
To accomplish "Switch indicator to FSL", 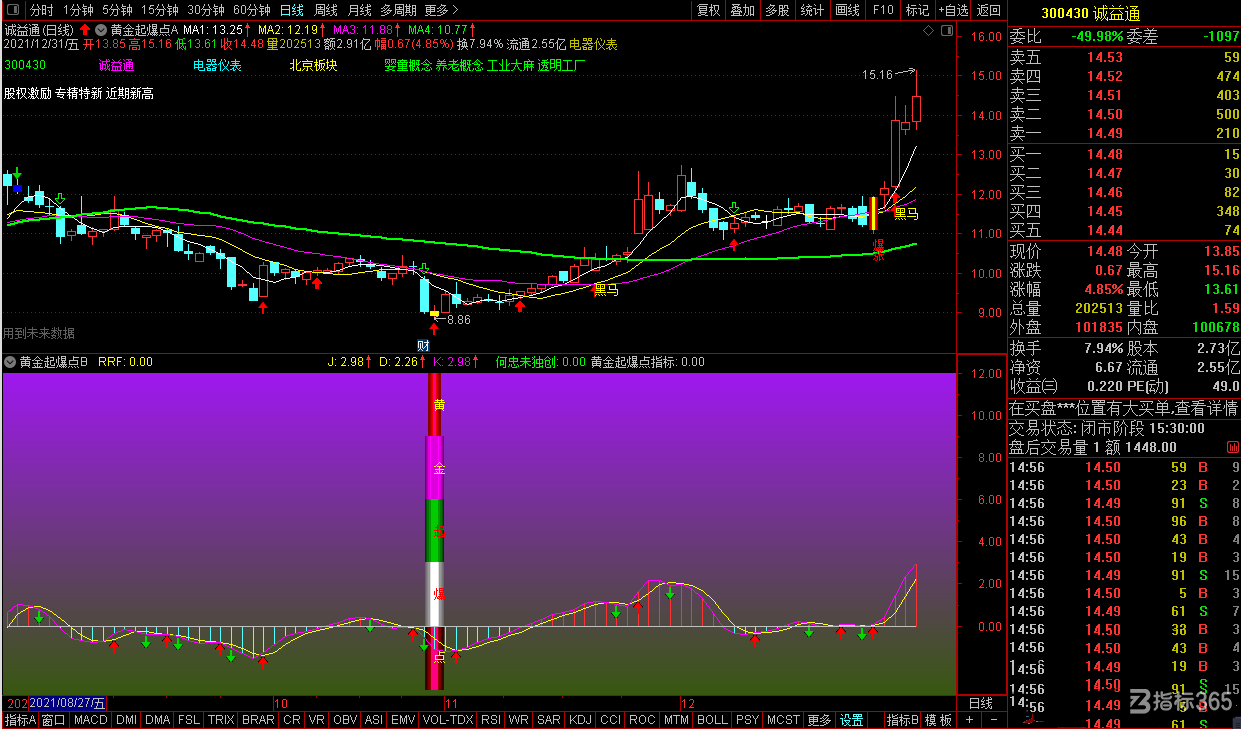I will [189, 720].
